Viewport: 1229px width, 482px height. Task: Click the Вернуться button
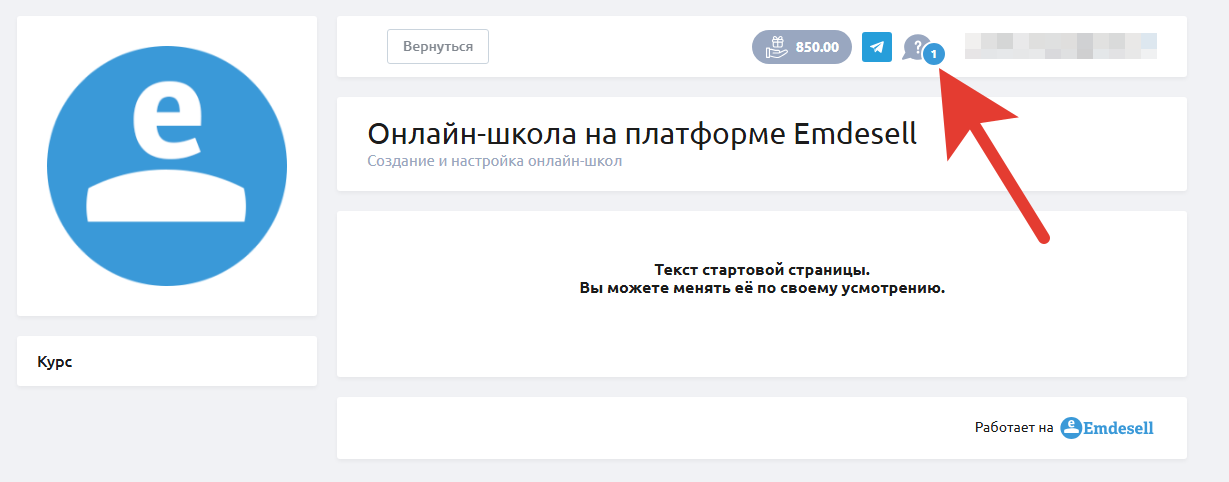[437, 47]
